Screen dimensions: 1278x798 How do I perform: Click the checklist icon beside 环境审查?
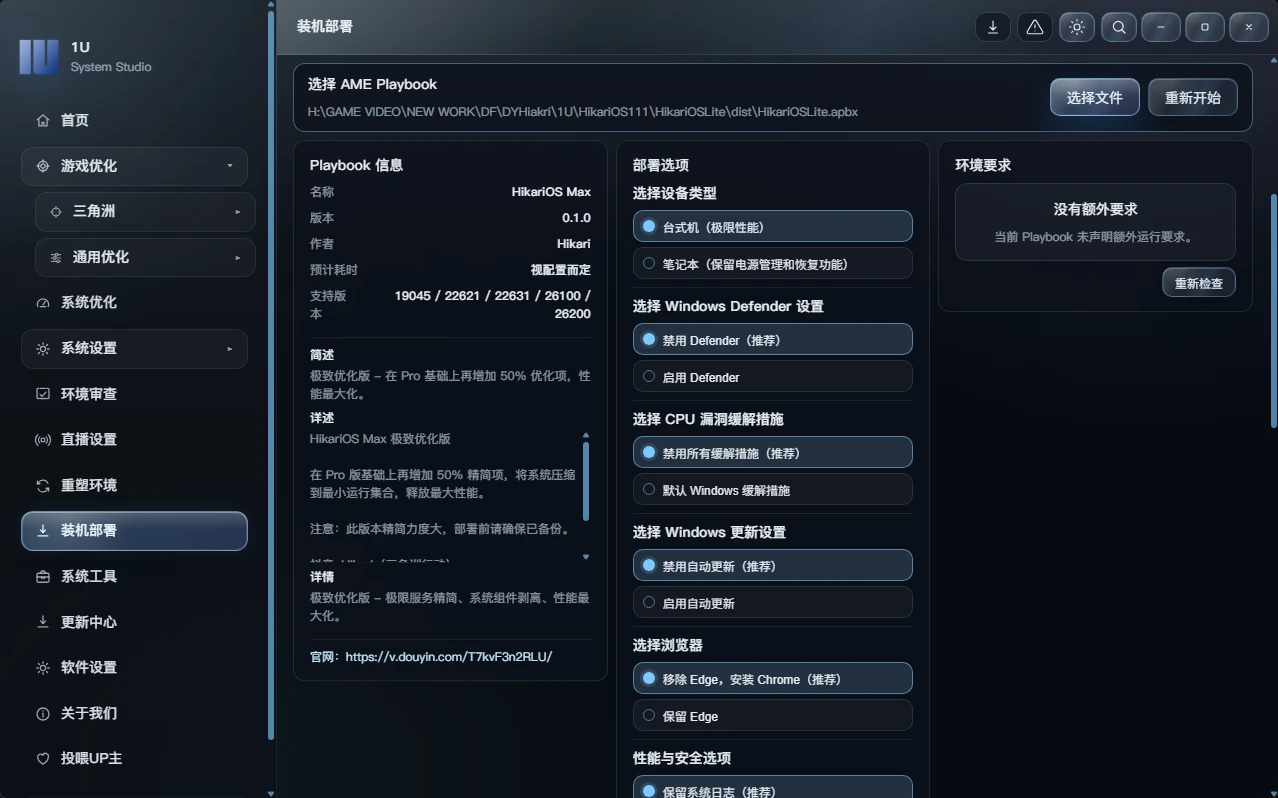pos(43,394)
